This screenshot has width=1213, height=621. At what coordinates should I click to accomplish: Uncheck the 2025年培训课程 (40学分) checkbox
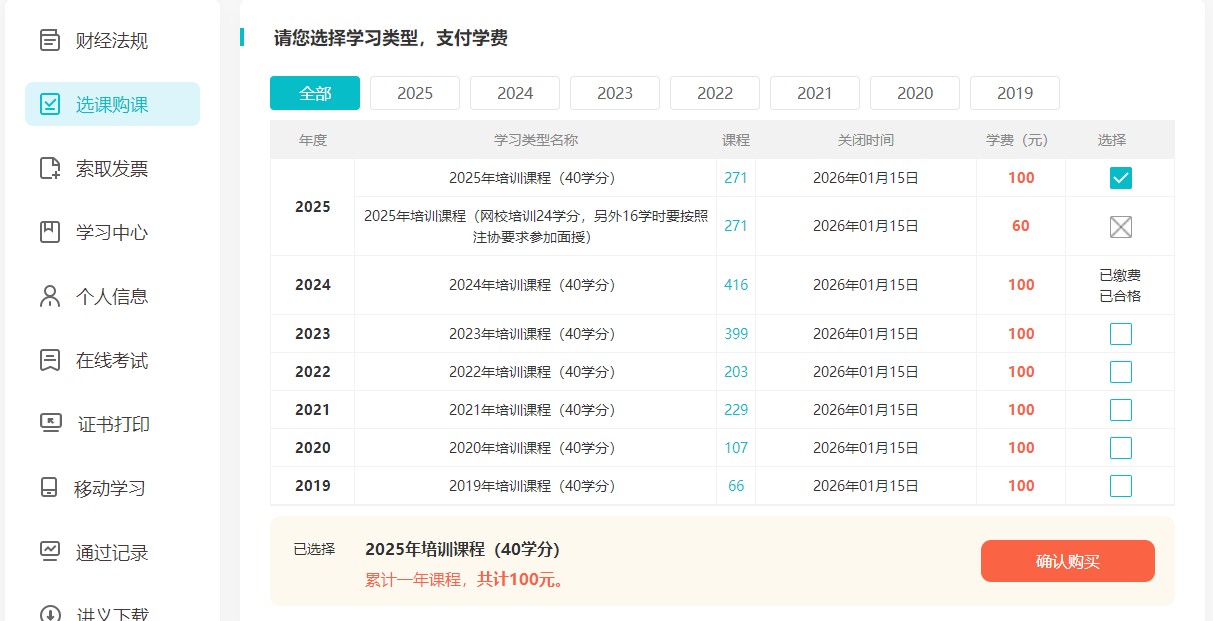pyautogui.click(x=1120, y=178)
